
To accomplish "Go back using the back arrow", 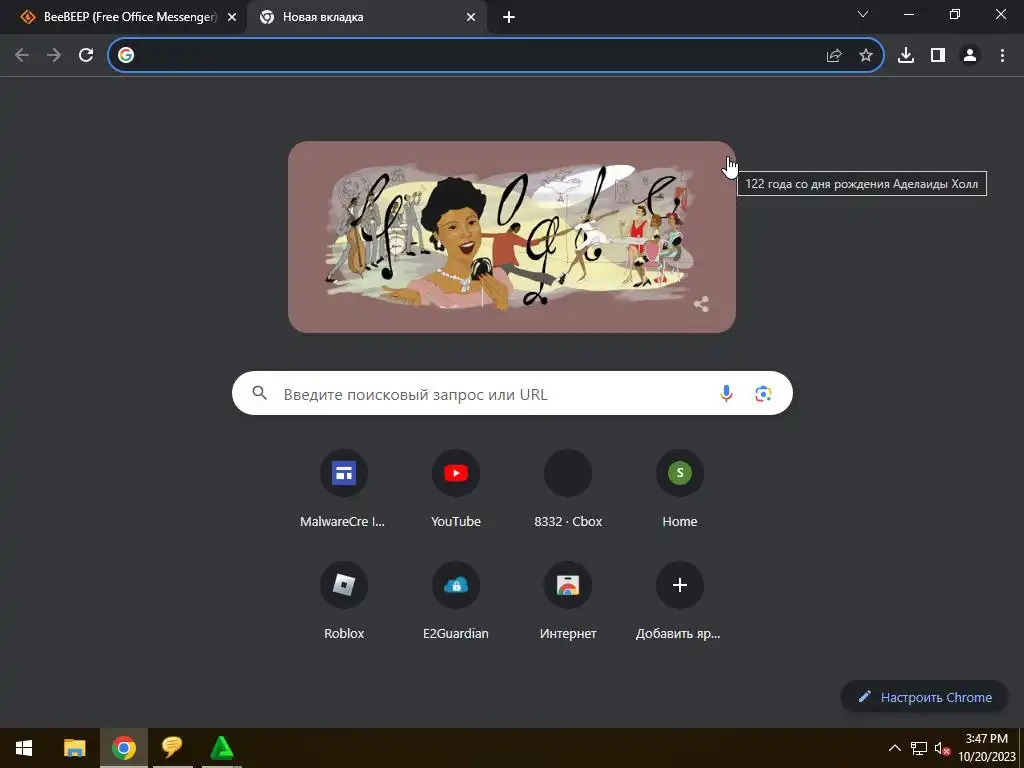I will (x=22, y=56).
